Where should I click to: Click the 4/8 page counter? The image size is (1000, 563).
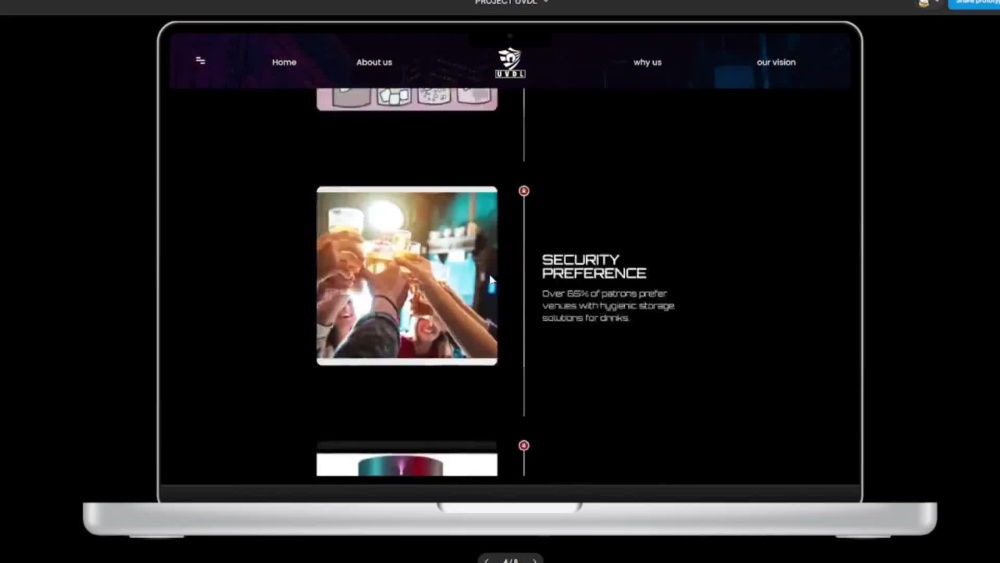coord(510,560)
